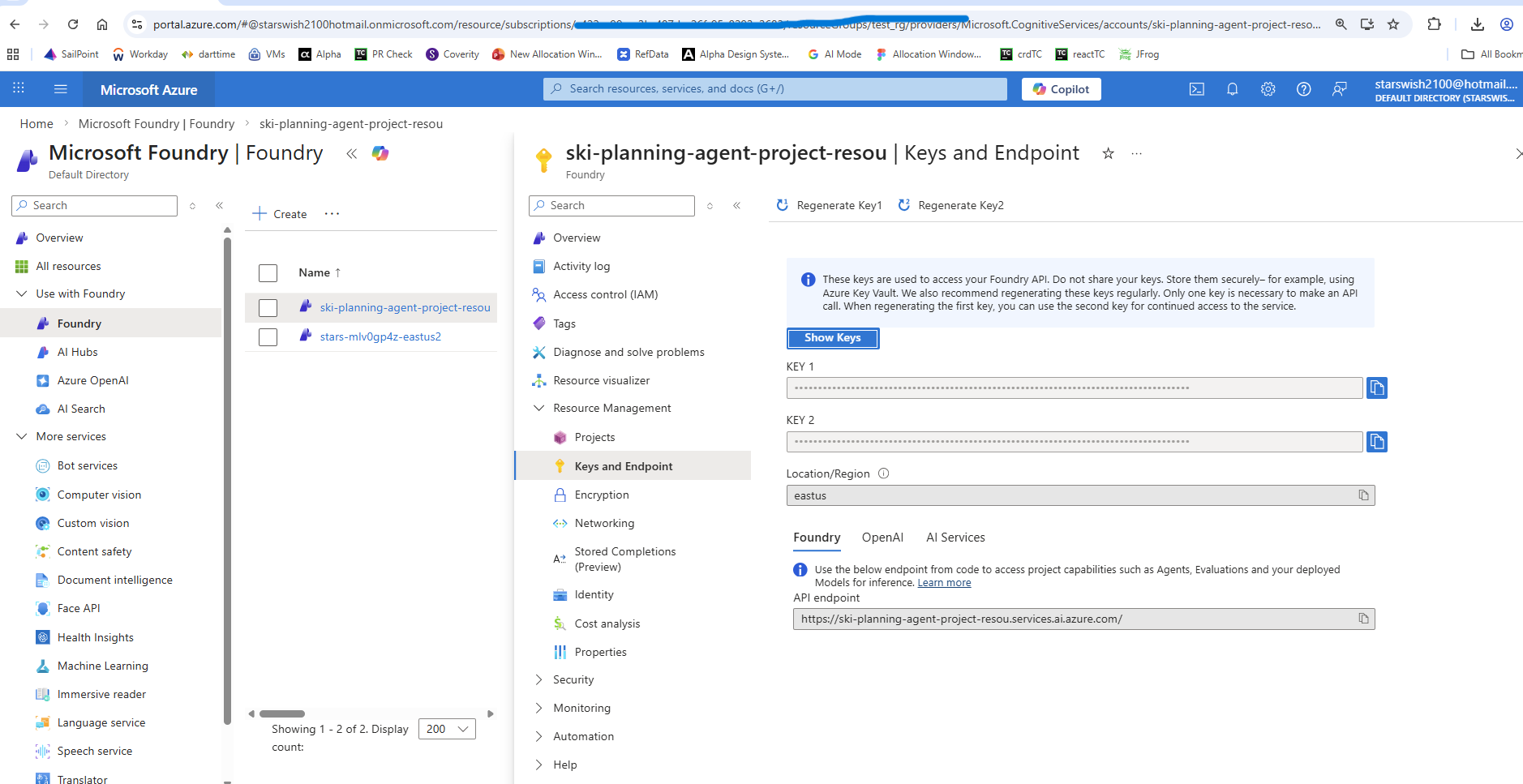Collapse the Use with Foundry group

[22, 293]
